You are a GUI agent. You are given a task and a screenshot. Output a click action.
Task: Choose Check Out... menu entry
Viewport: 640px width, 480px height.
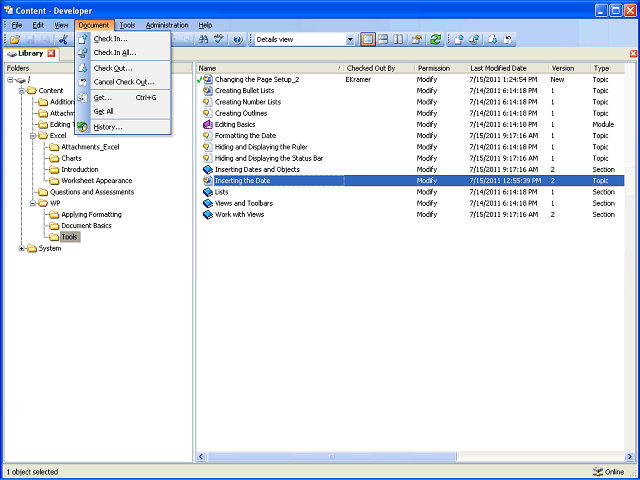tap(123, 68)
